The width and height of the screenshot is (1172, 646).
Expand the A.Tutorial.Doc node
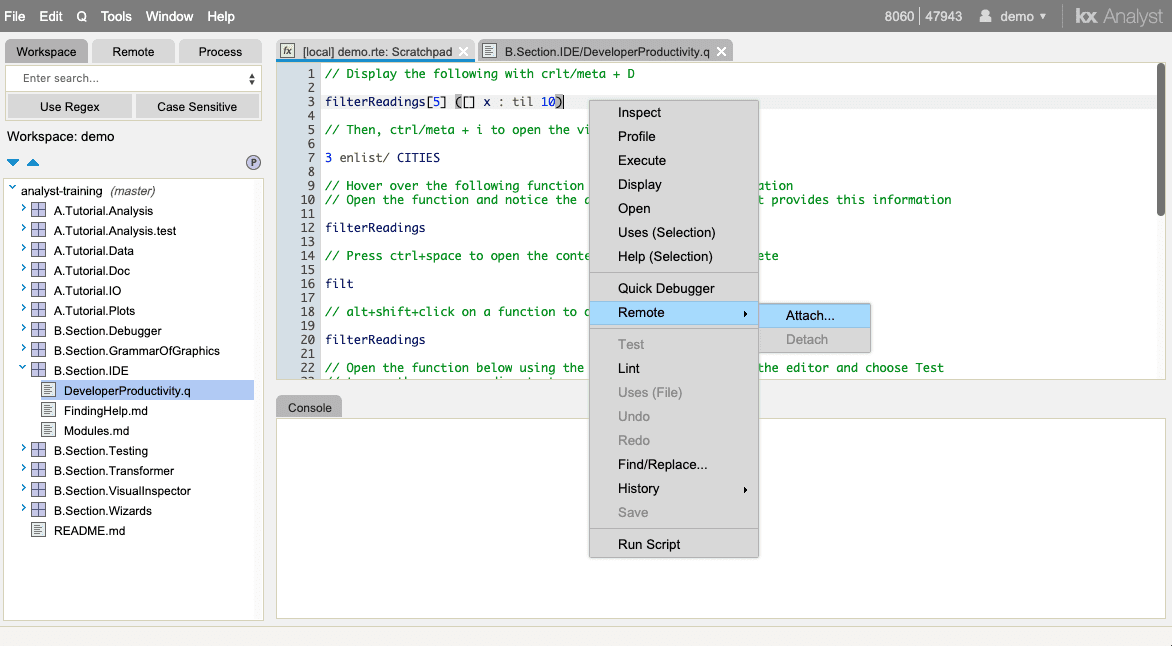click(x=23, y=269)
